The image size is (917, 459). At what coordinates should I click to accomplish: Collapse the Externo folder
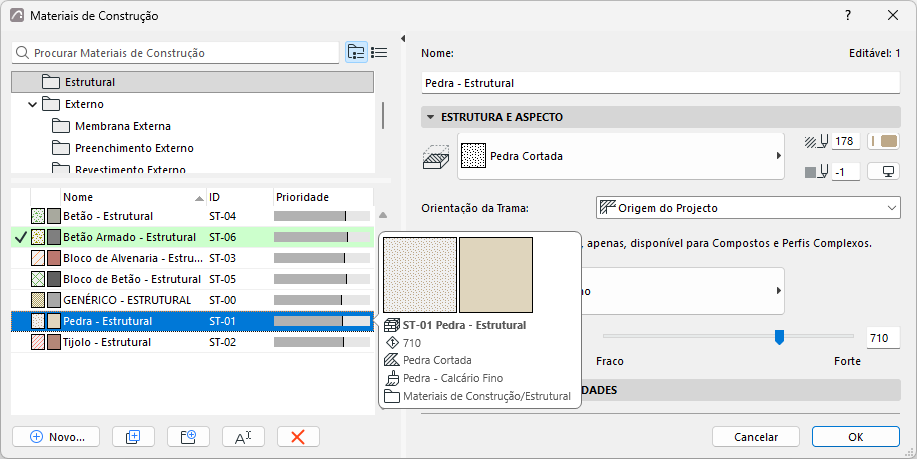(33, 105)
